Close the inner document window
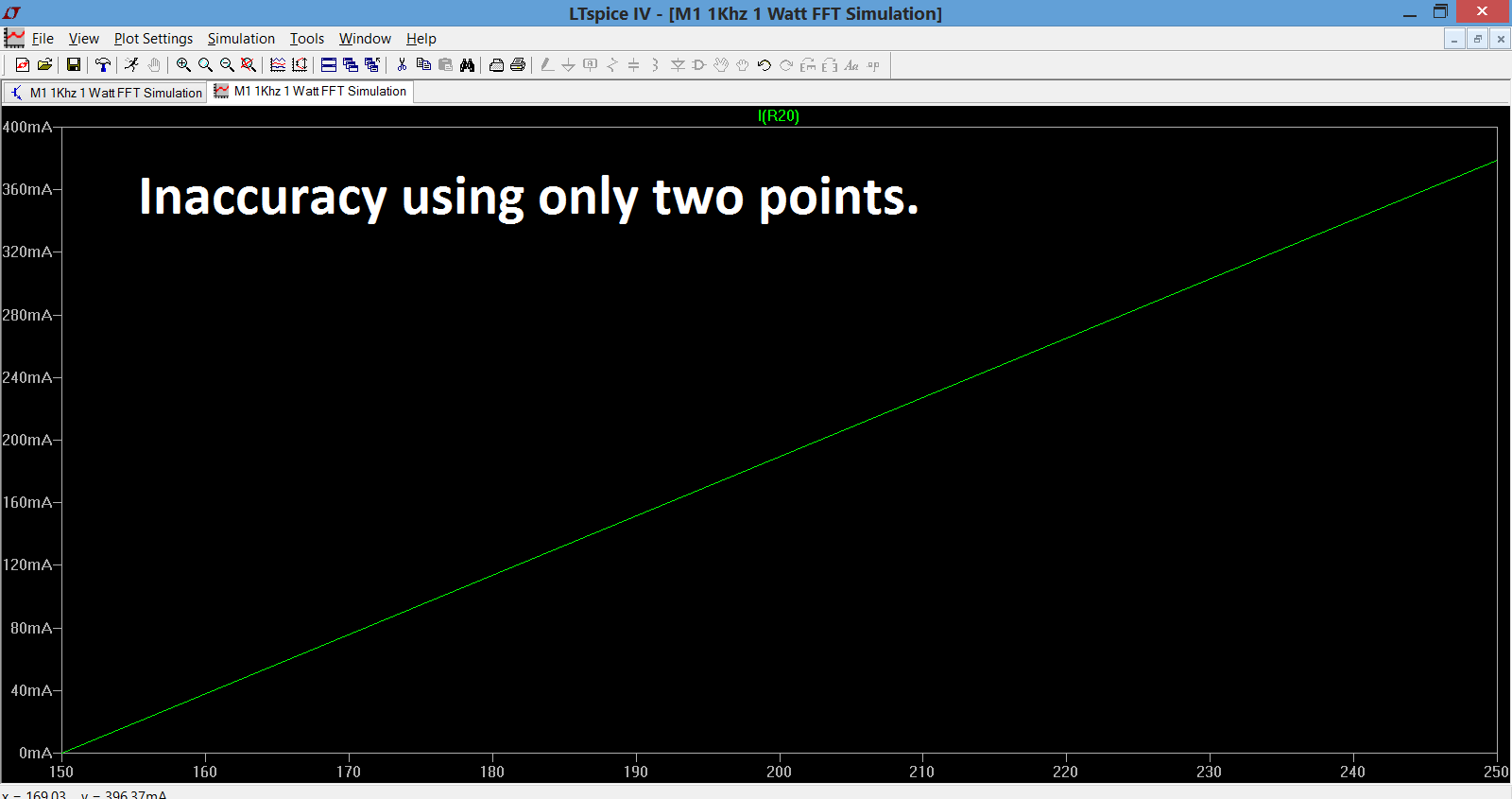The image size is (1512, 799). [x=1500, y=39]
